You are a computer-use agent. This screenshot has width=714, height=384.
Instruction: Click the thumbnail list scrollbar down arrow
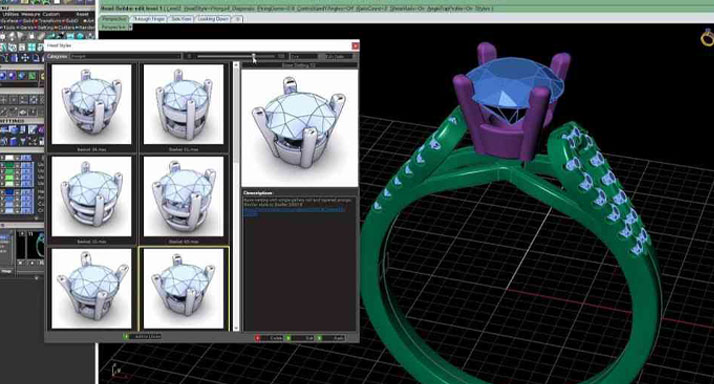click(x=236, y=328)
